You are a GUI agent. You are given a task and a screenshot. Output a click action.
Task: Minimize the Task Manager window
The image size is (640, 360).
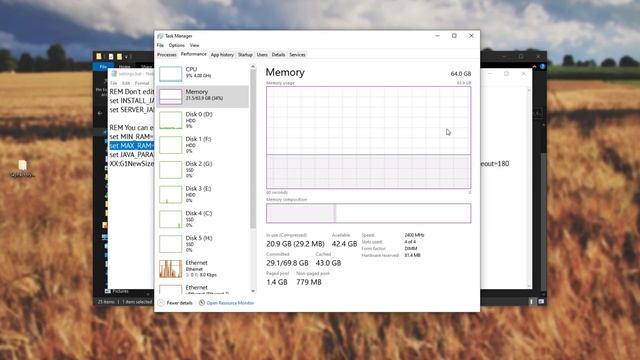click(x=438, y=36)
